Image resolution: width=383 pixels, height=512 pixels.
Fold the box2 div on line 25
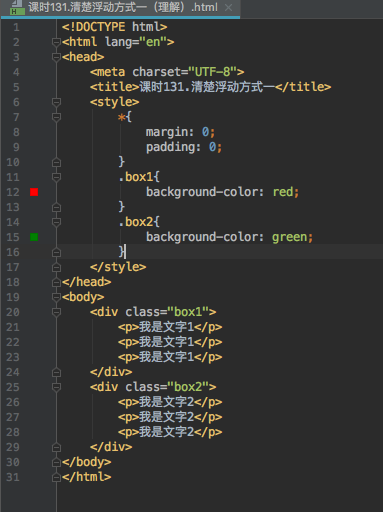pyautogui.click(x=56, y=387)
